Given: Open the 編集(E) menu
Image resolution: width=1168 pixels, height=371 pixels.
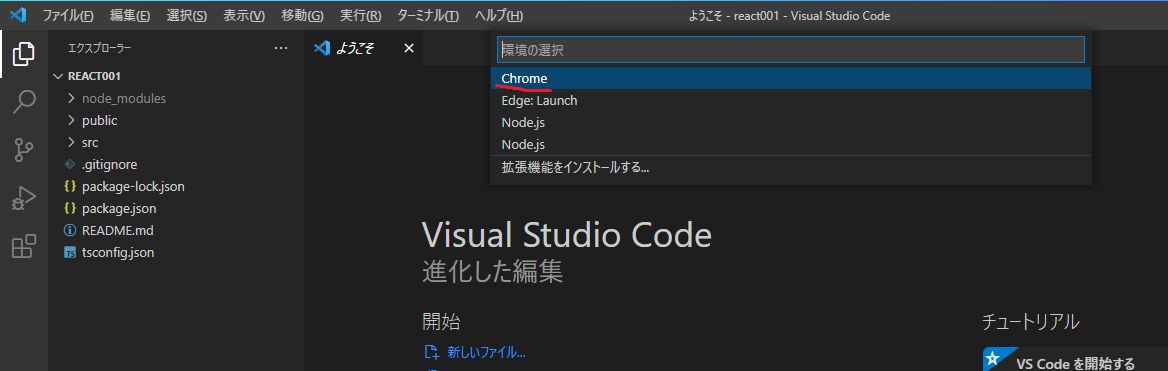Looking at the screenshot, I should (x=130, y=16).
